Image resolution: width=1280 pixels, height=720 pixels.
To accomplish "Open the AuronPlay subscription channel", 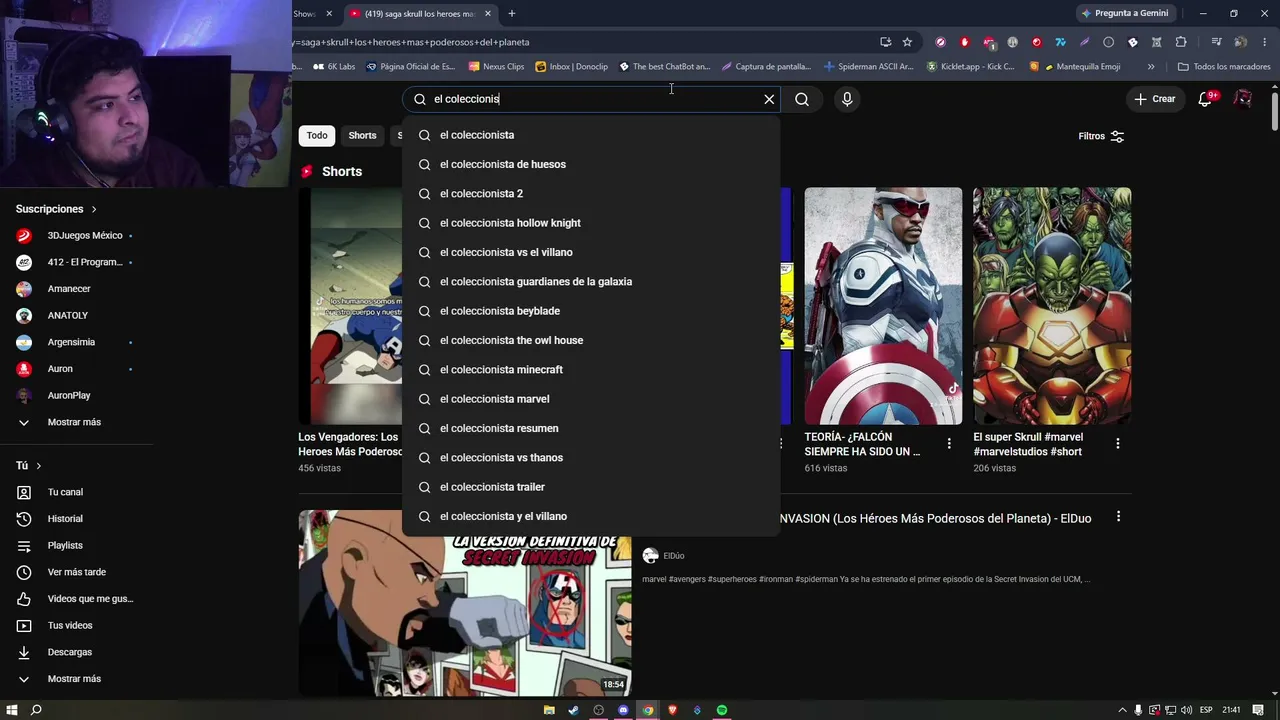I will (69, 396).
